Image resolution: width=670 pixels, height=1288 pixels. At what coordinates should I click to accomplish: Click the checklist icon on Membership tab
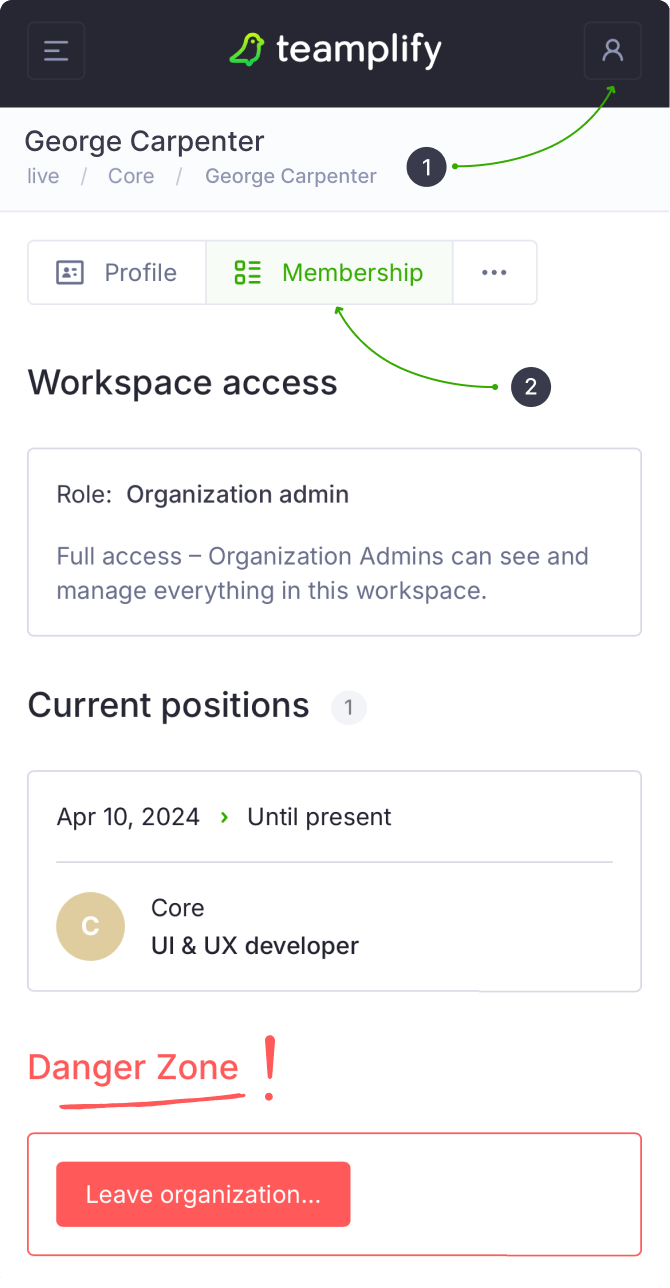click(247, 273)
